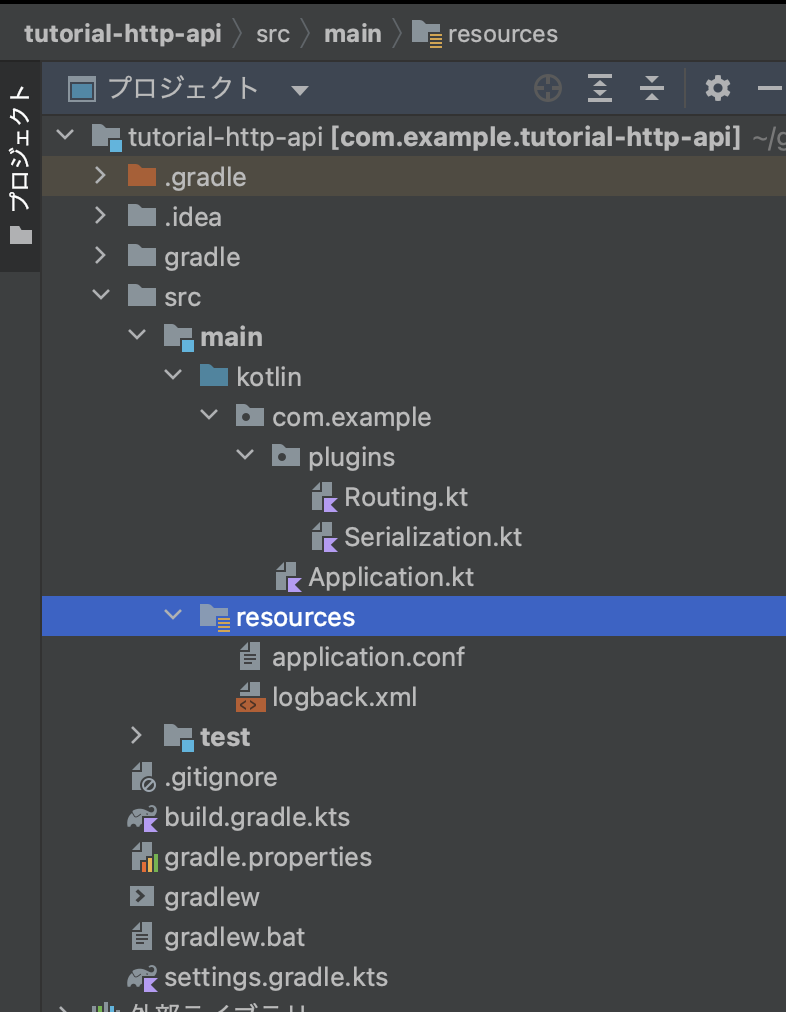
Task: Click the Expand All toolbar icon
Action: [x=600, y=88]
